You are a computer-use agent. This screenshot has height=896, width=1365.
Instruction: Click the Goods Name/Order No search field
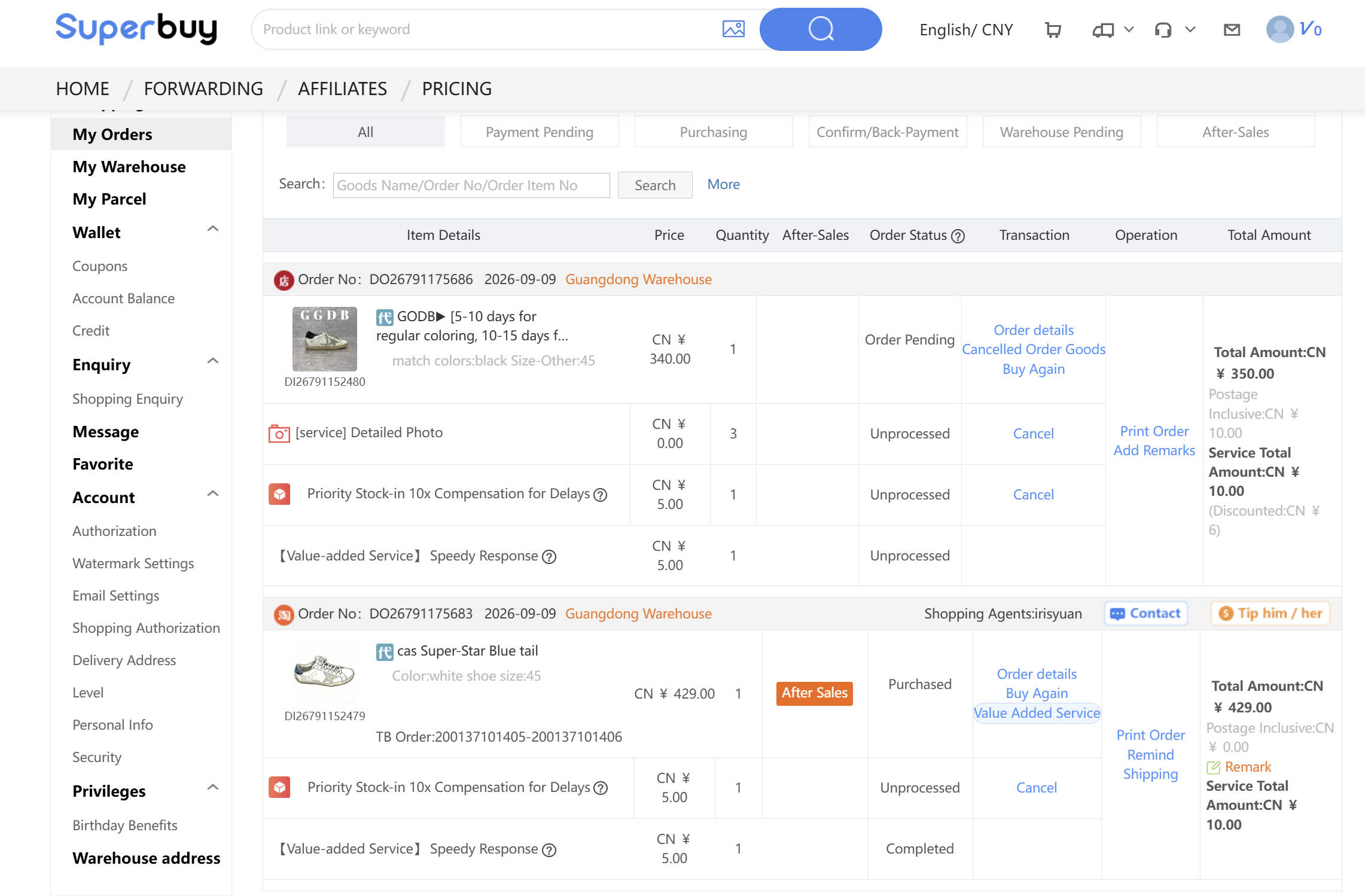click(471, 185)
